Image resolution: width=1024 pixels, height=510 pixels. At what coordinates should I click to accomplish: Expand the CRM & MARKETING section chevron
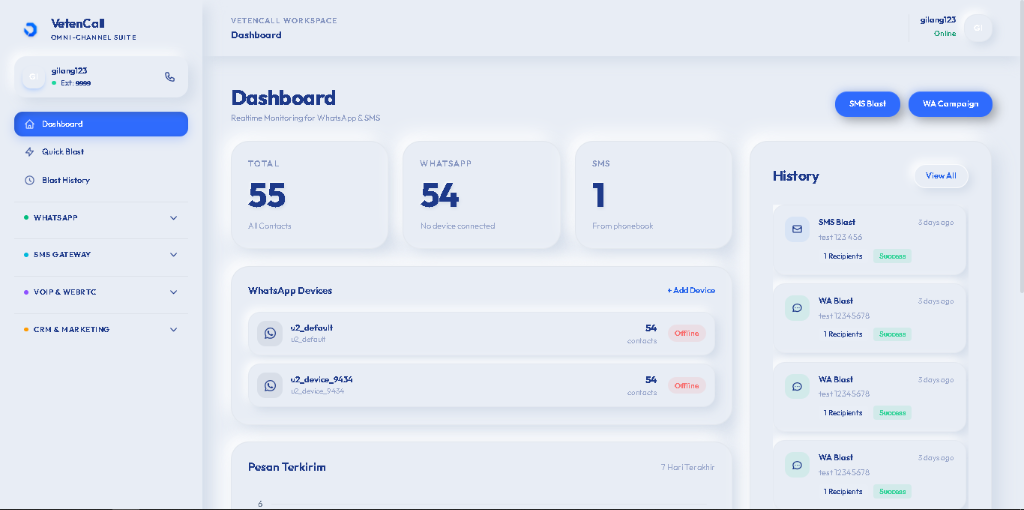click(x=174, y=330)
